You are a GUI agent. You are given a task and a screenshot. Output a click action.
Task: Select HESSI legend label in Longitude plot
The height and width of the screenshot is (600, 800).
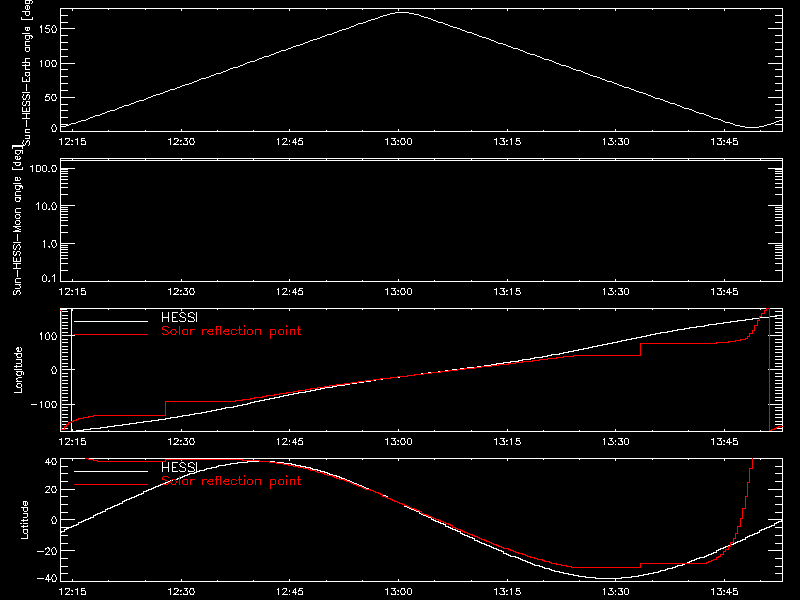pos(179,317)
